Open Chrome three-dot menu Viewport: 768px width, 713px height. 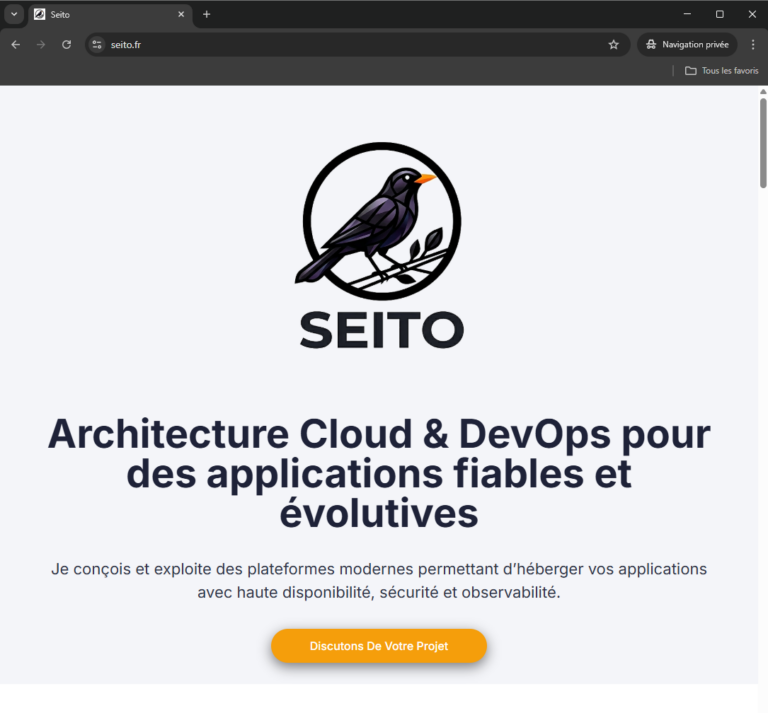pos(753,45)
